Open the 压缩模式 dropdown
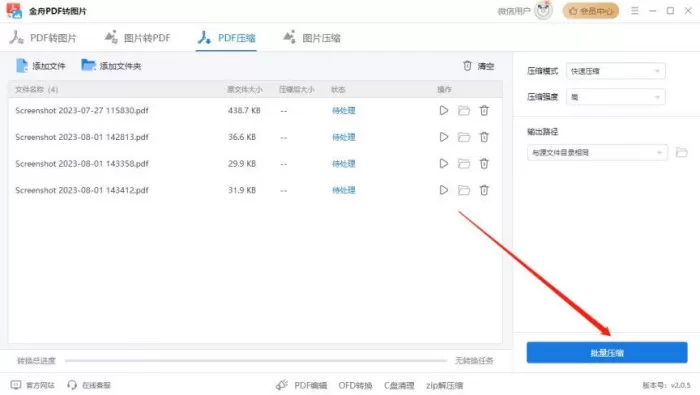The width and height of the screenshot is (700, 395). (x=616, y=71)
